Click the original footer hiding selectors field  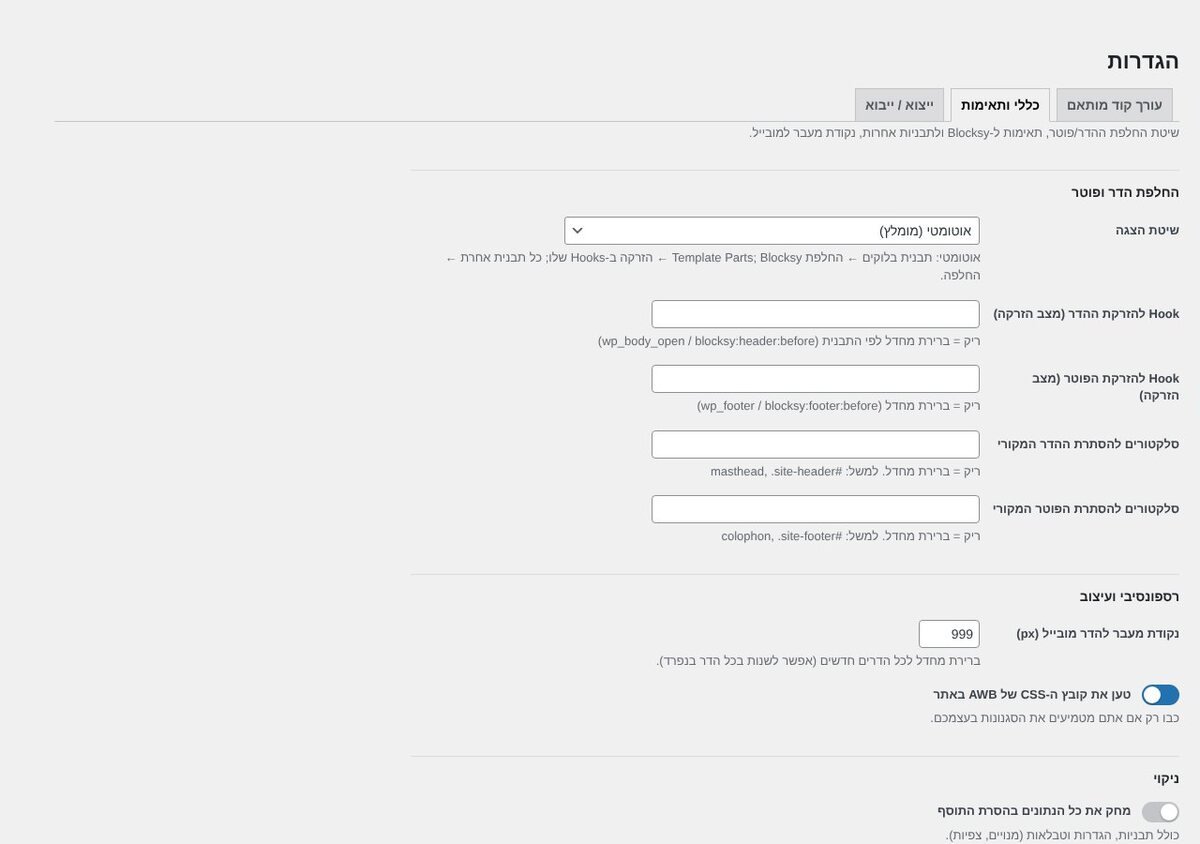point(815,509)
